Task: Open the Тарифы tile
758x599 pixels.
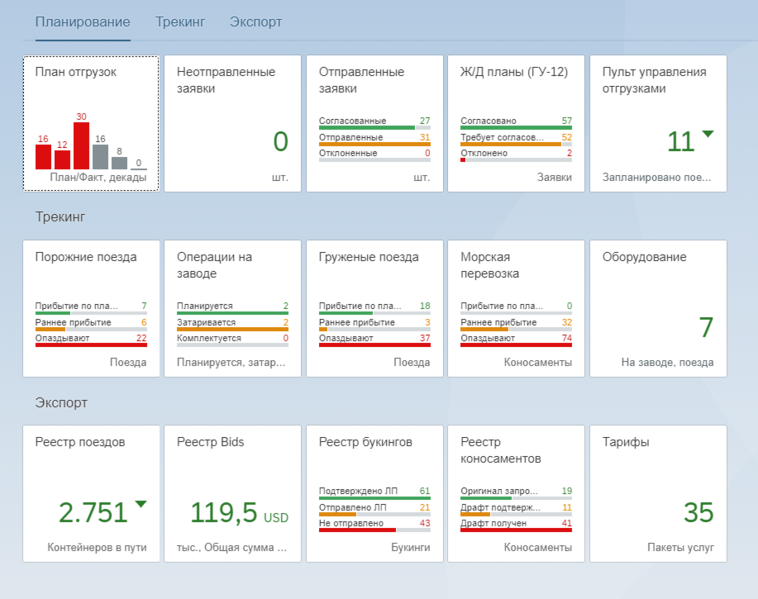Action: (x=658, y=494)
